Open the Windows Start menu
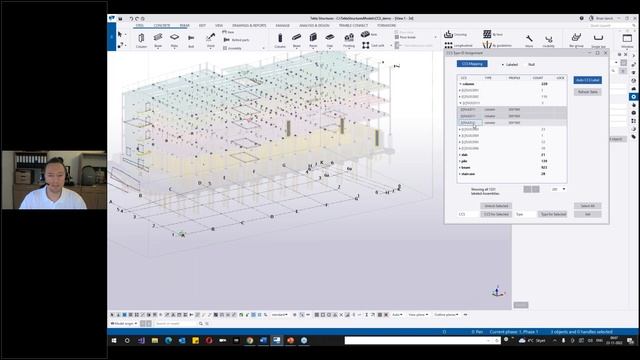 (x=114, y=340)
